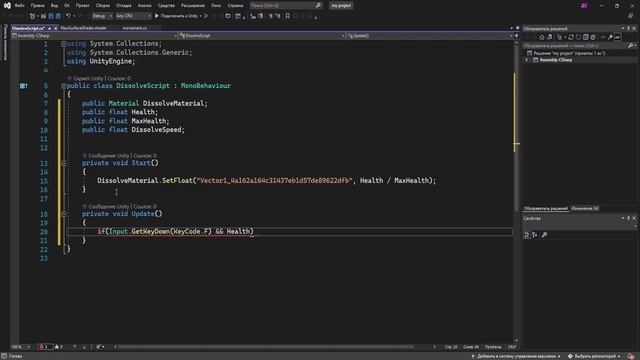Collapse the DissolveScript class block
The height and width of the screenshot is (360, 640).
pyautogui.click(x=64, y=86)
